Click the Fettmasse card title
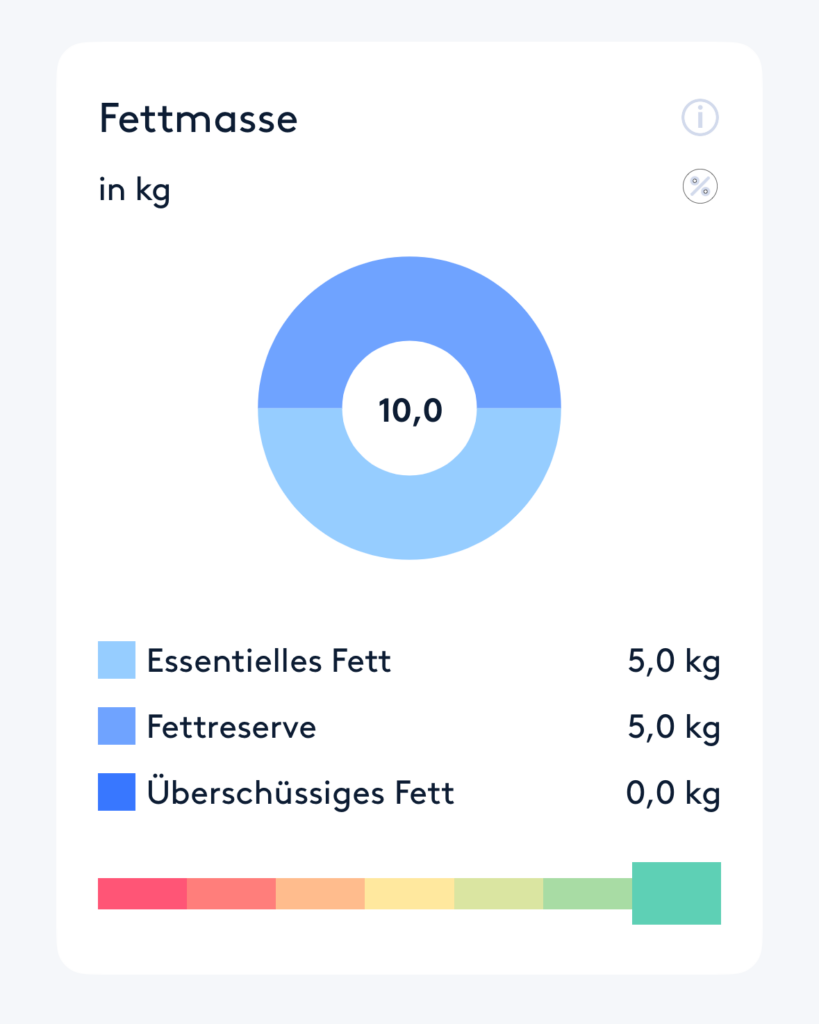Viewport: 819px width, 1024px height. [x=198, y=119]
